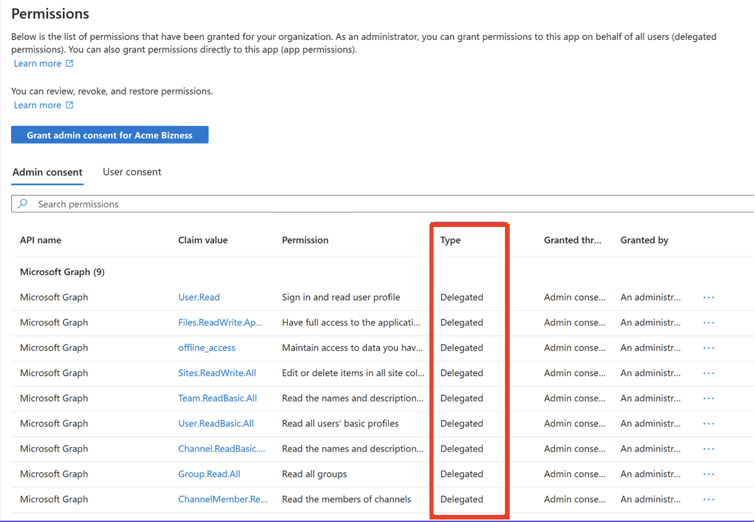Click the Granted thr... column header
The width and height of the screenshot is (755, 522).
point(573,240)
